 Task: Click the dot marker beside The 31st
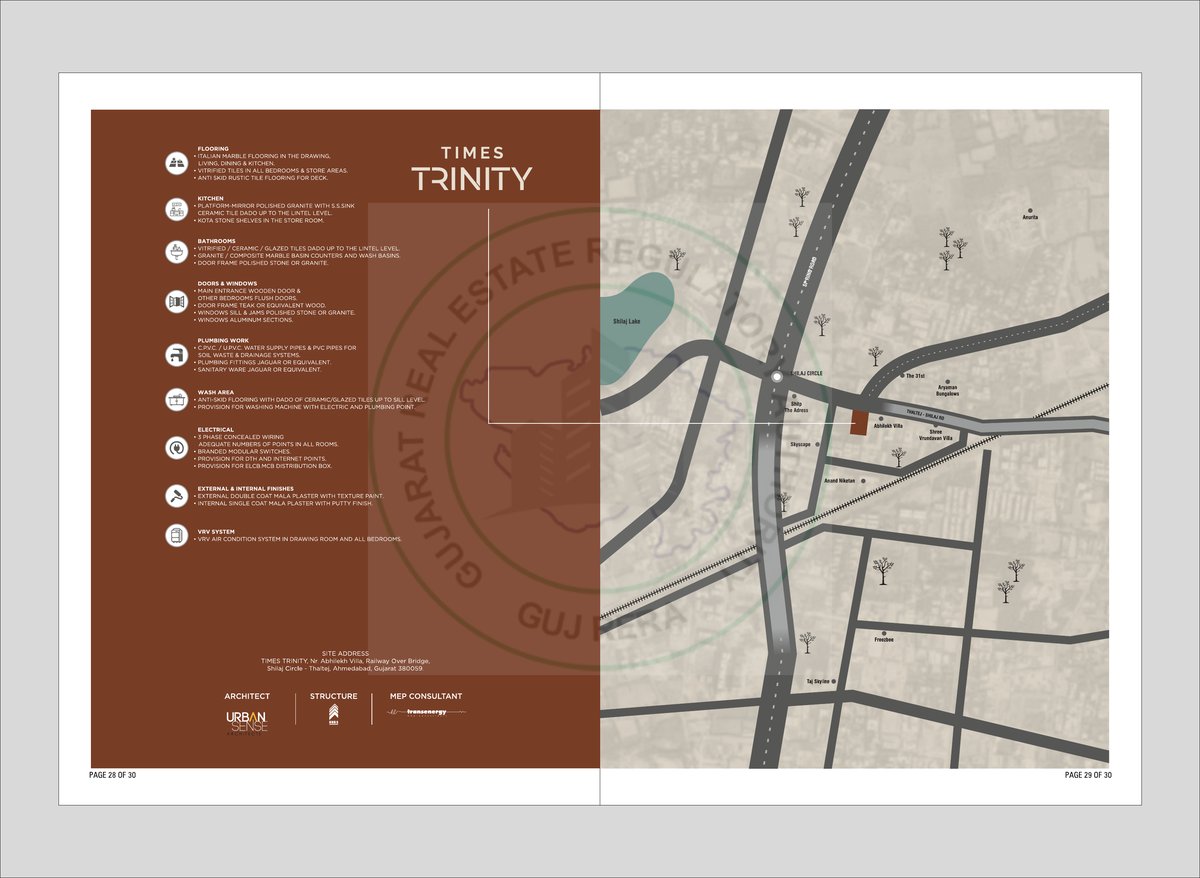[900, 375]
